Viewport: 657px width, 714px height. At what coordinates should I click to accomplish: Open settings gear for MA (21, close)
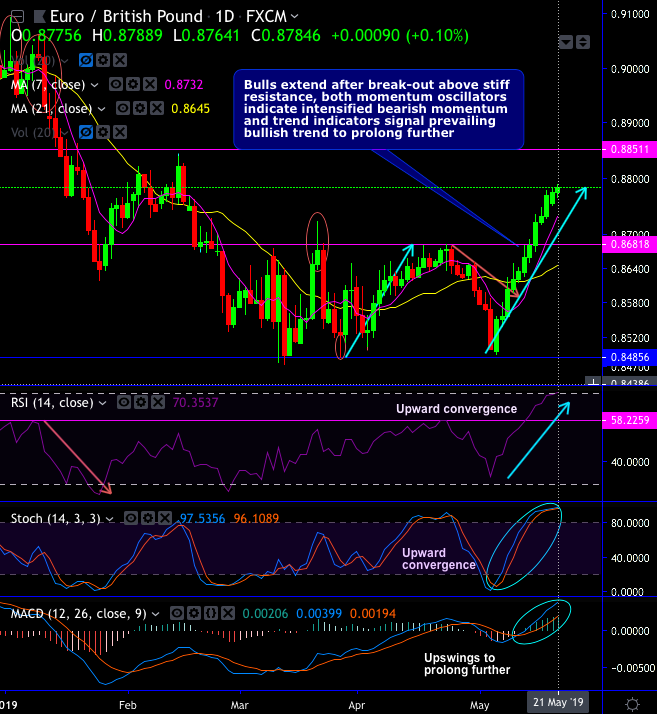coord(140,108)
